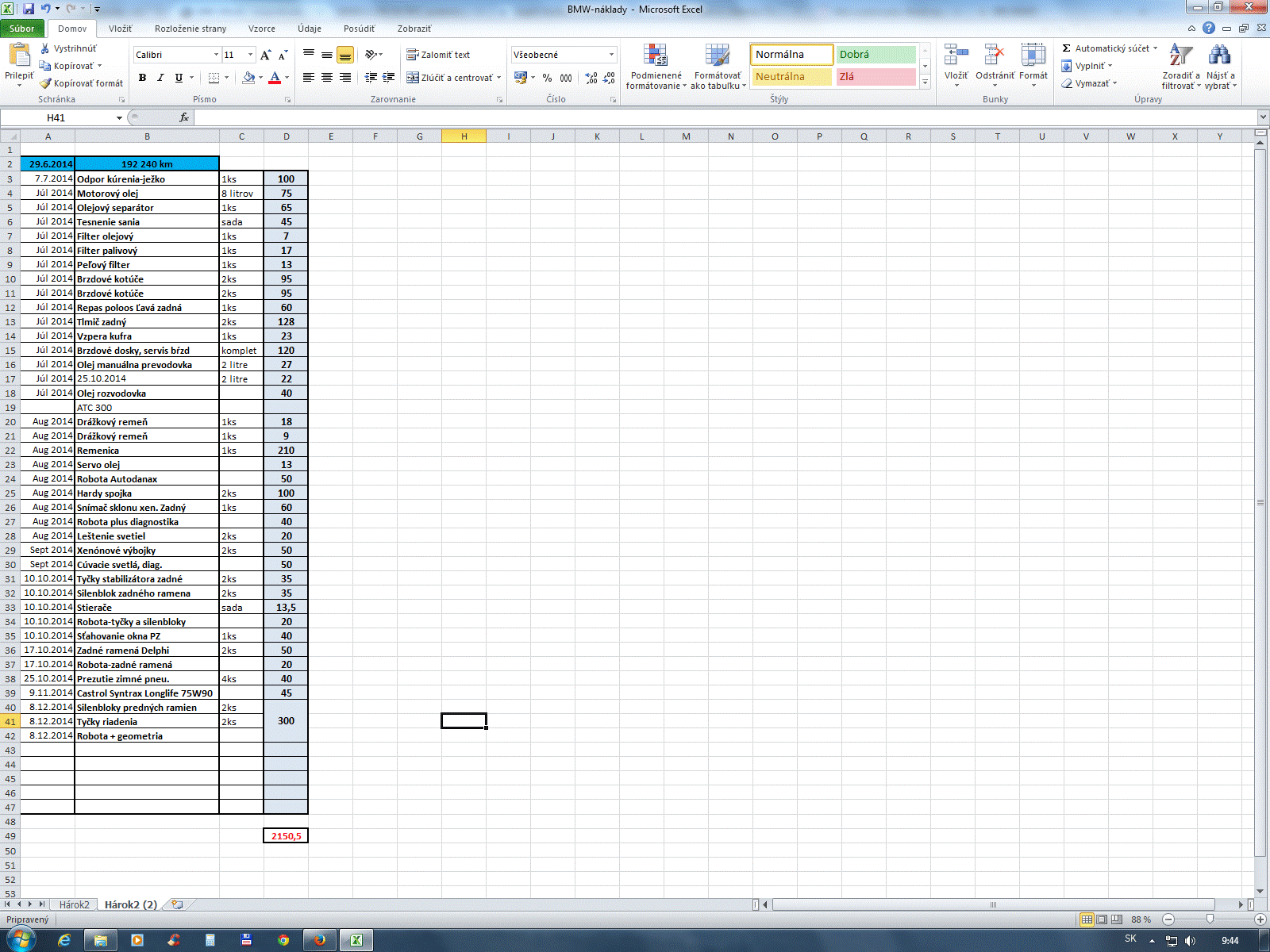Open the Name Box dropdown arrow
The image size is (1270, 952).
click(119, 118)
